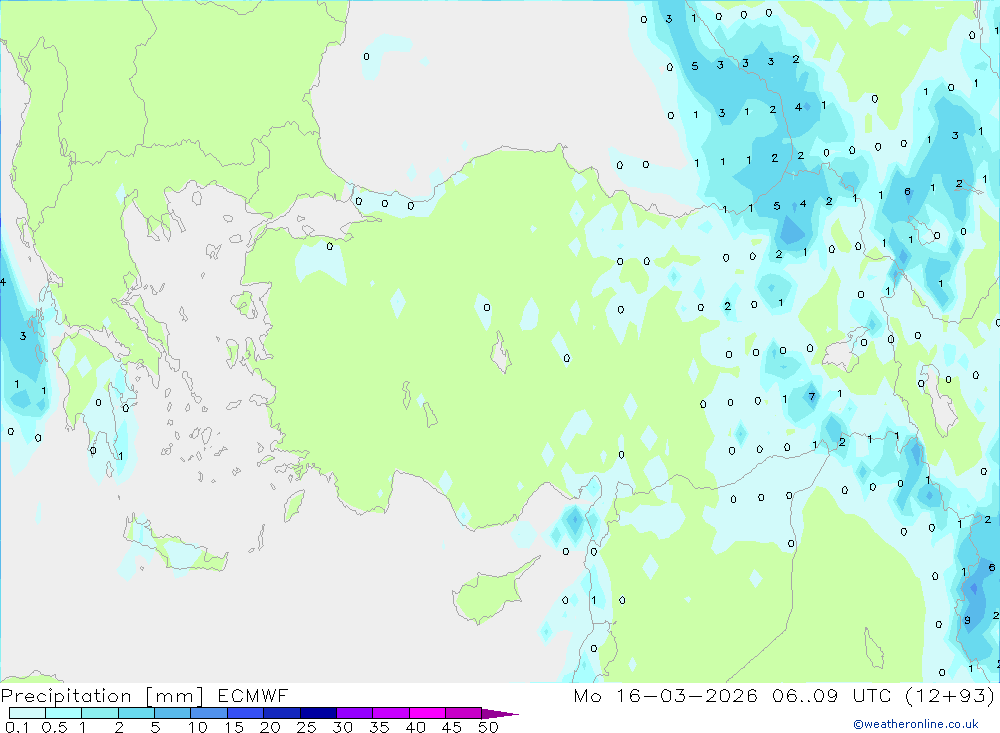Click the '35' legend label

(379, 727)
